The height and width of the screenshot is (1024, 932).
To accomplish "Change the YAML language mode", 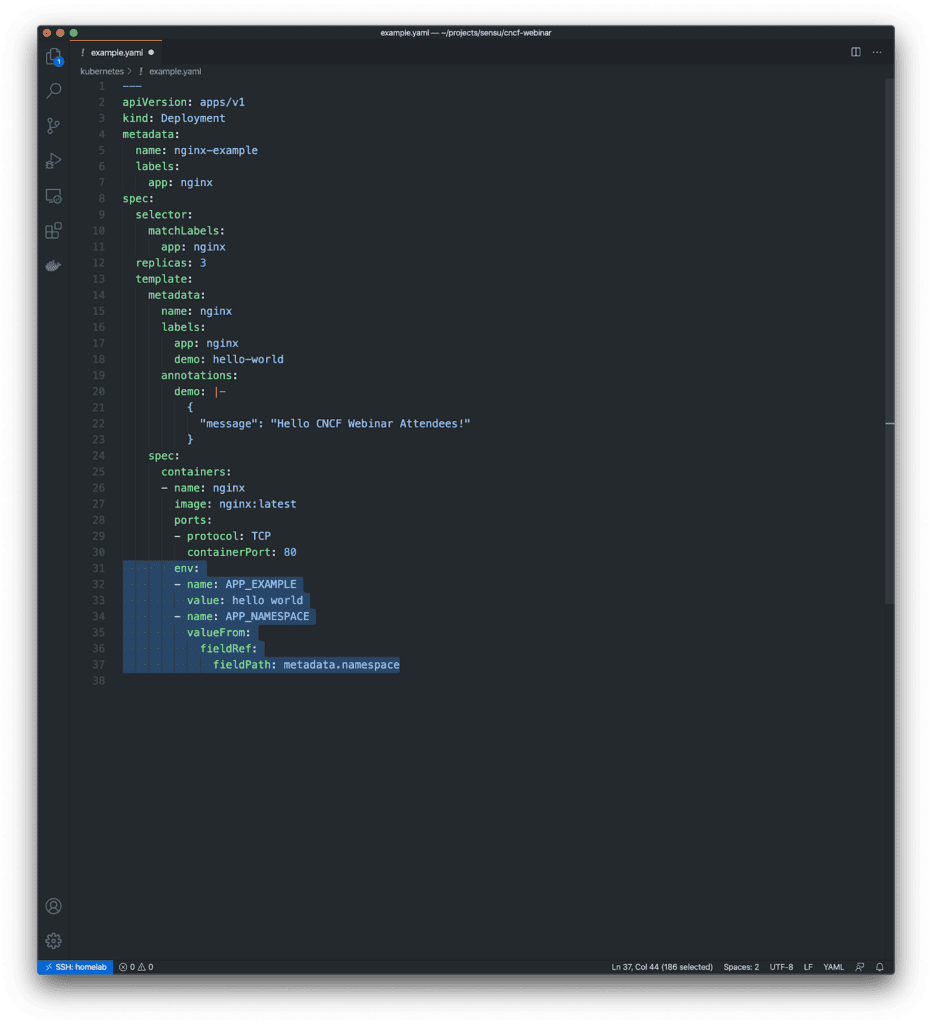I will point(833,967).
